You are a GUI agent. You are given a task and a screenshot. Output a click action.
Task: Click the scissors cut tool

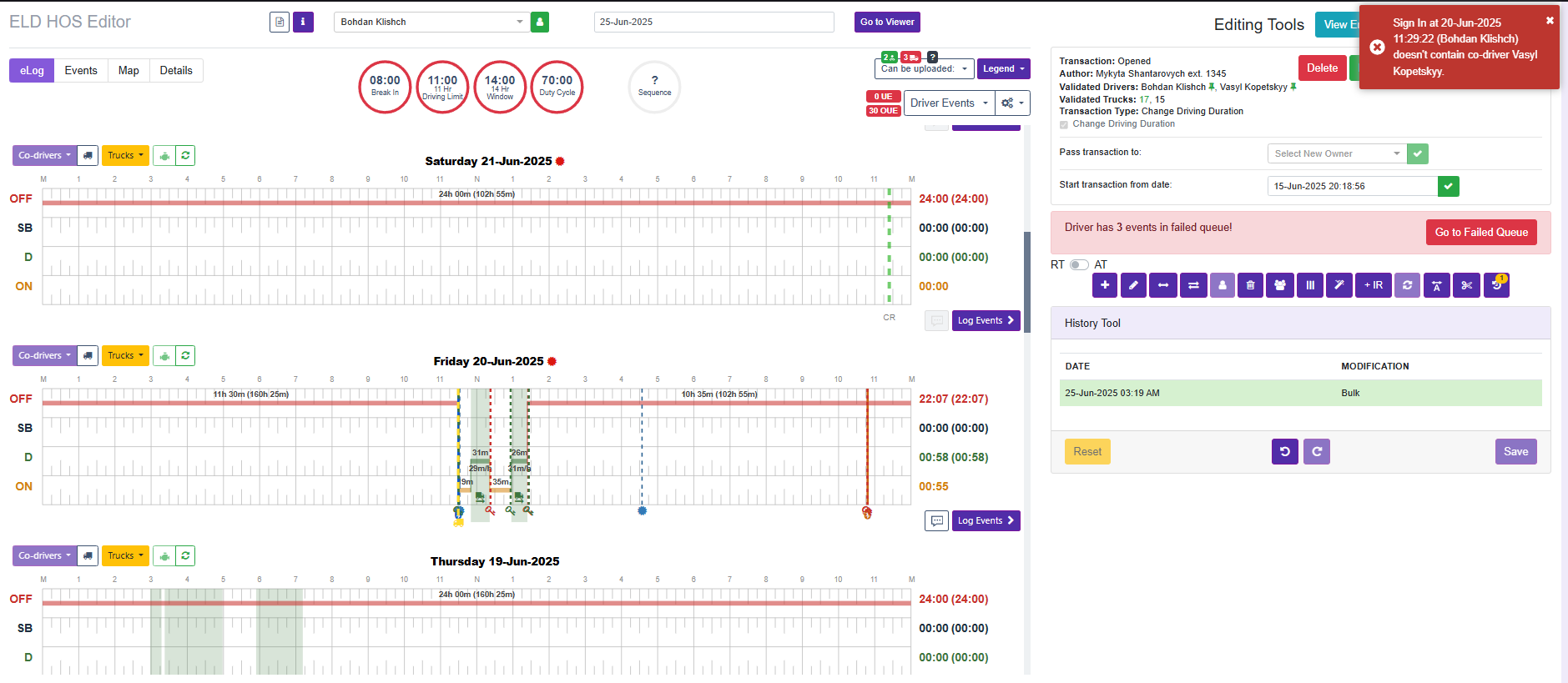(1466, 285)
